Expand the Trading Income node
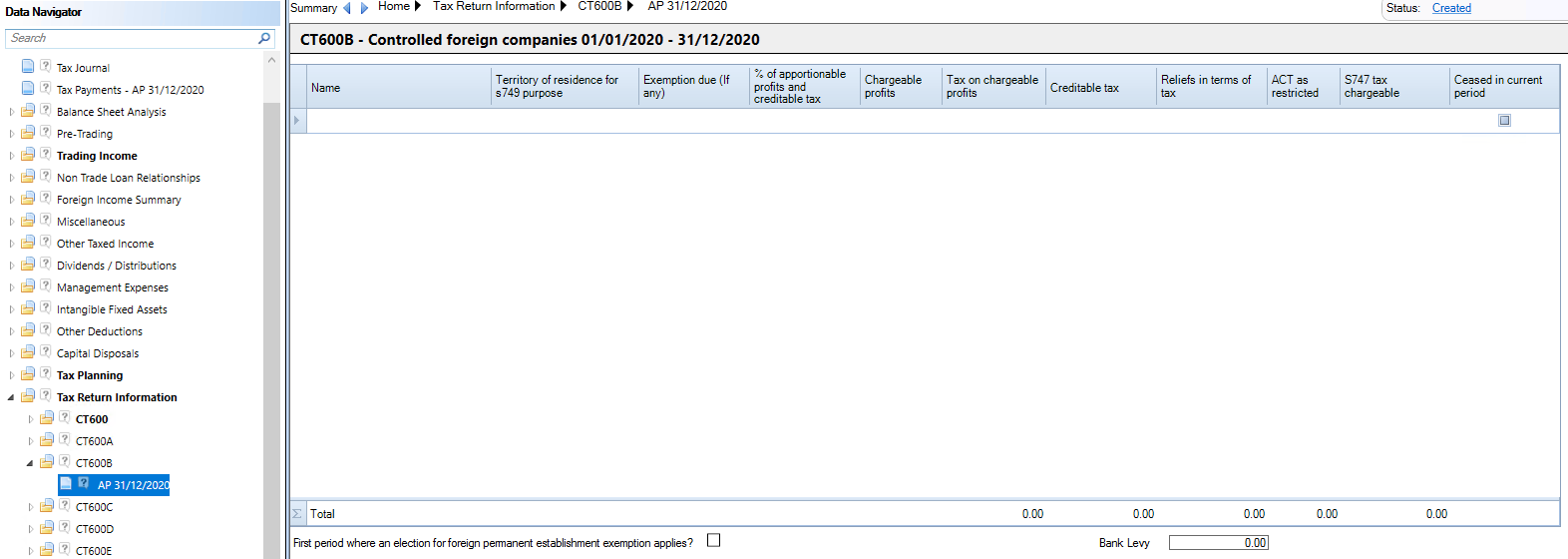The height and width of the screenshot is (559, 1568). click(12, 156)
